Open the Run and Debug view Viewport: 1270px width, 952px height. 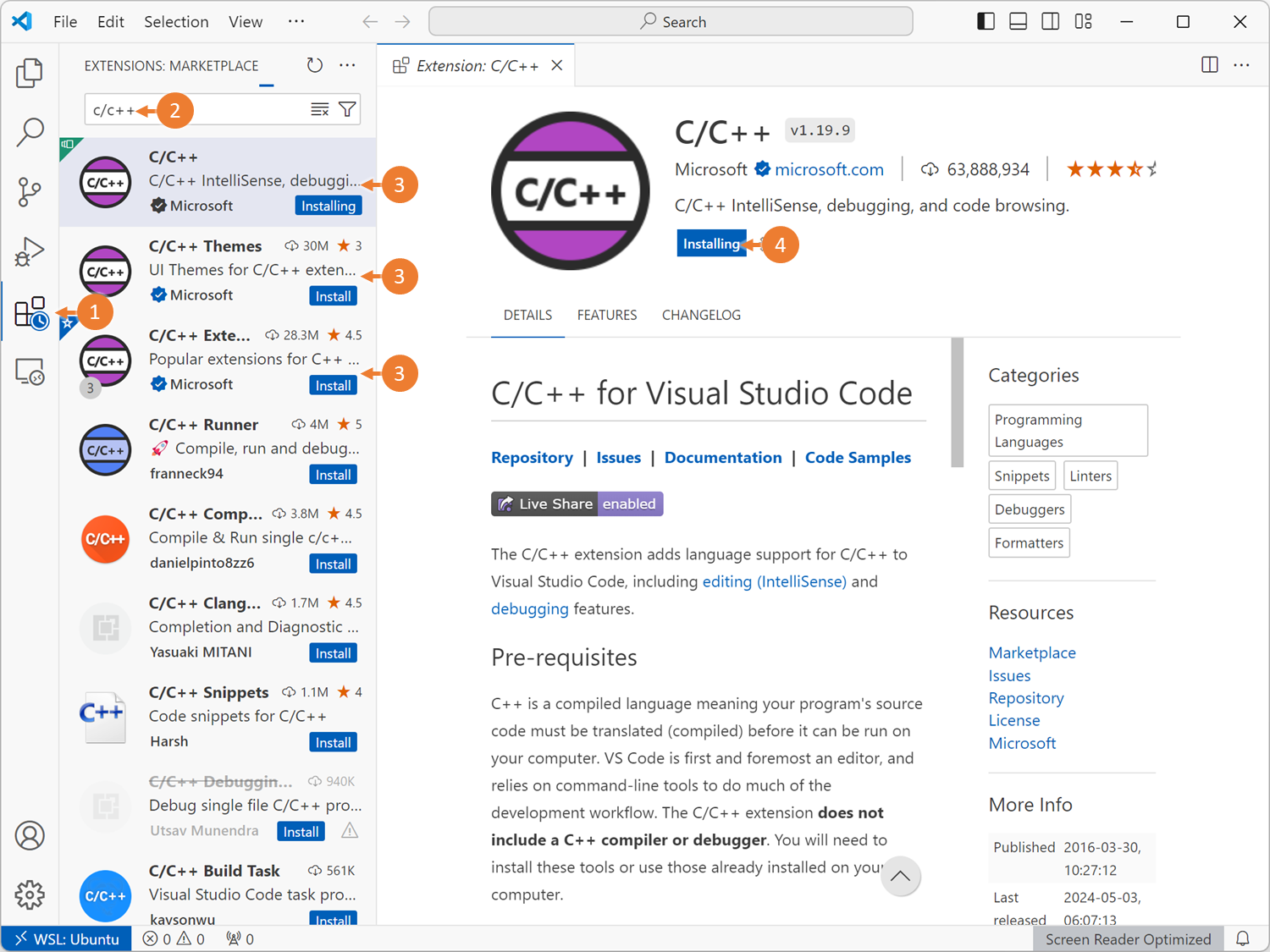[x=30, y=251]
